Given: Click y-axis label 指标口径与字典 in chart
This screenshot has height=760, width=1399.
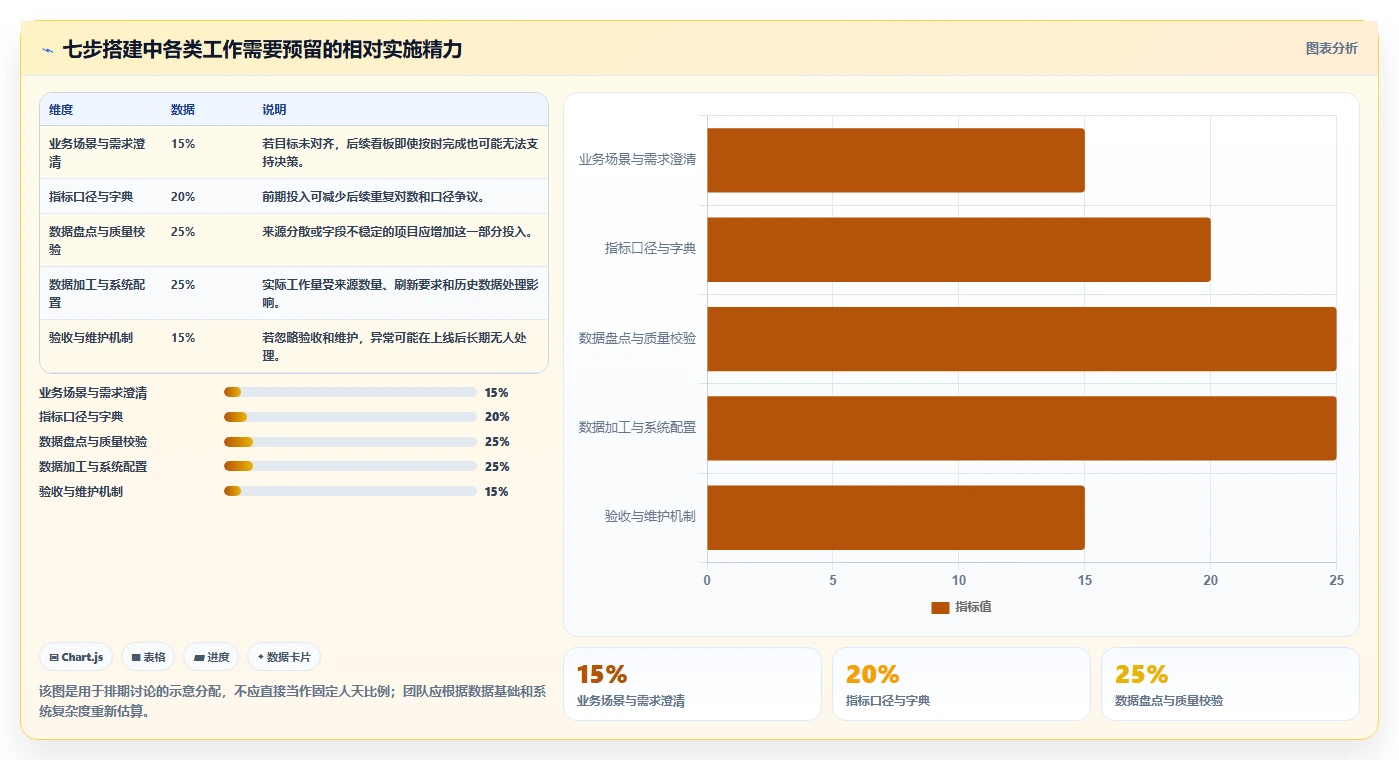Looking at the screenshot, I should point(650,249).
